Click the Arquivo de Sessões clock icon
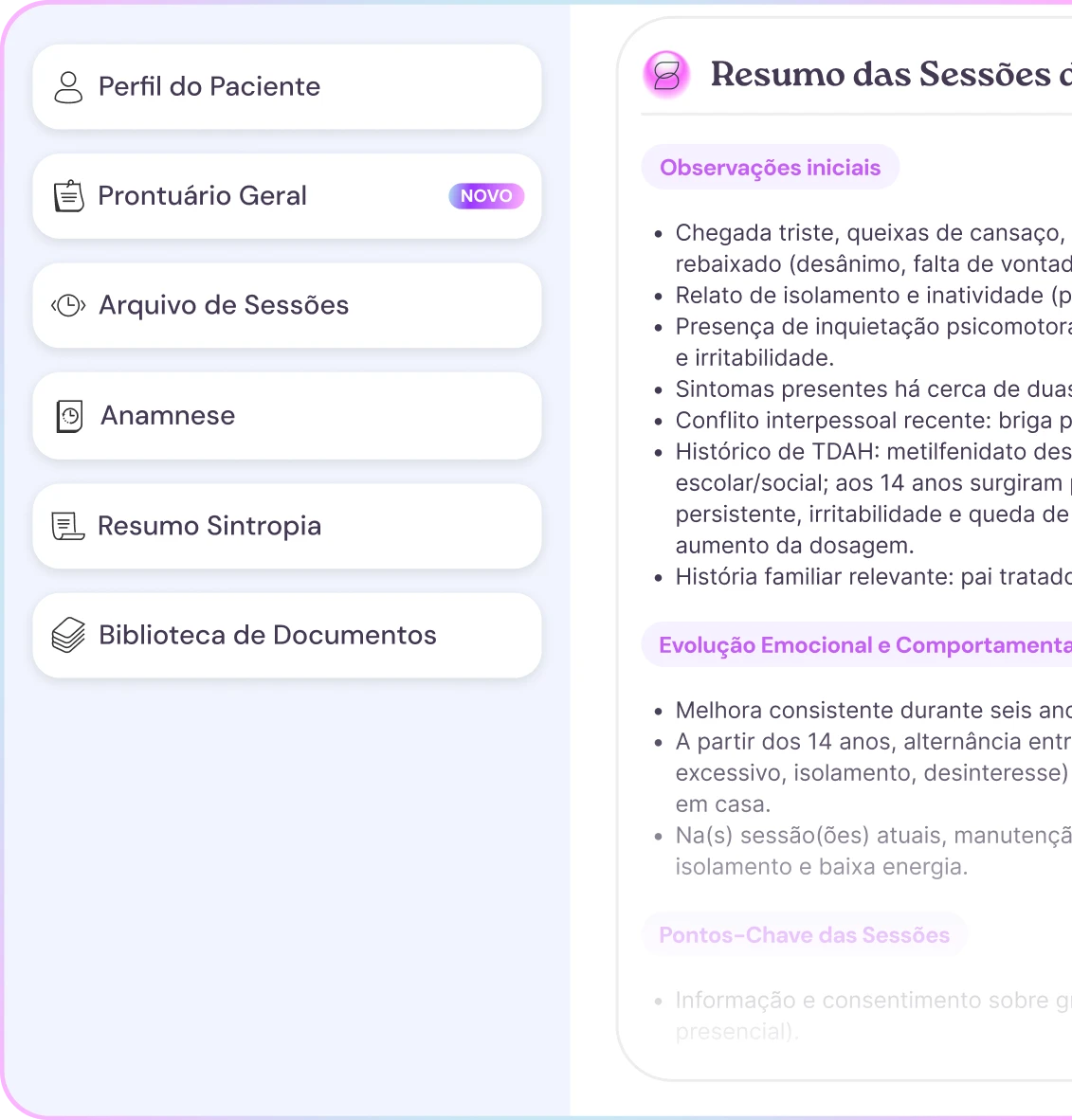1072x1120 pixels. [x=68, y=305]
